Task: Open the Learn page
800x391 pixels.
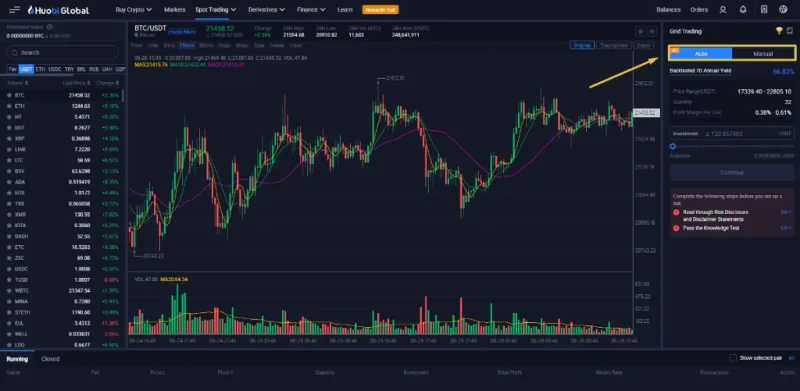Action: [345, 10]
